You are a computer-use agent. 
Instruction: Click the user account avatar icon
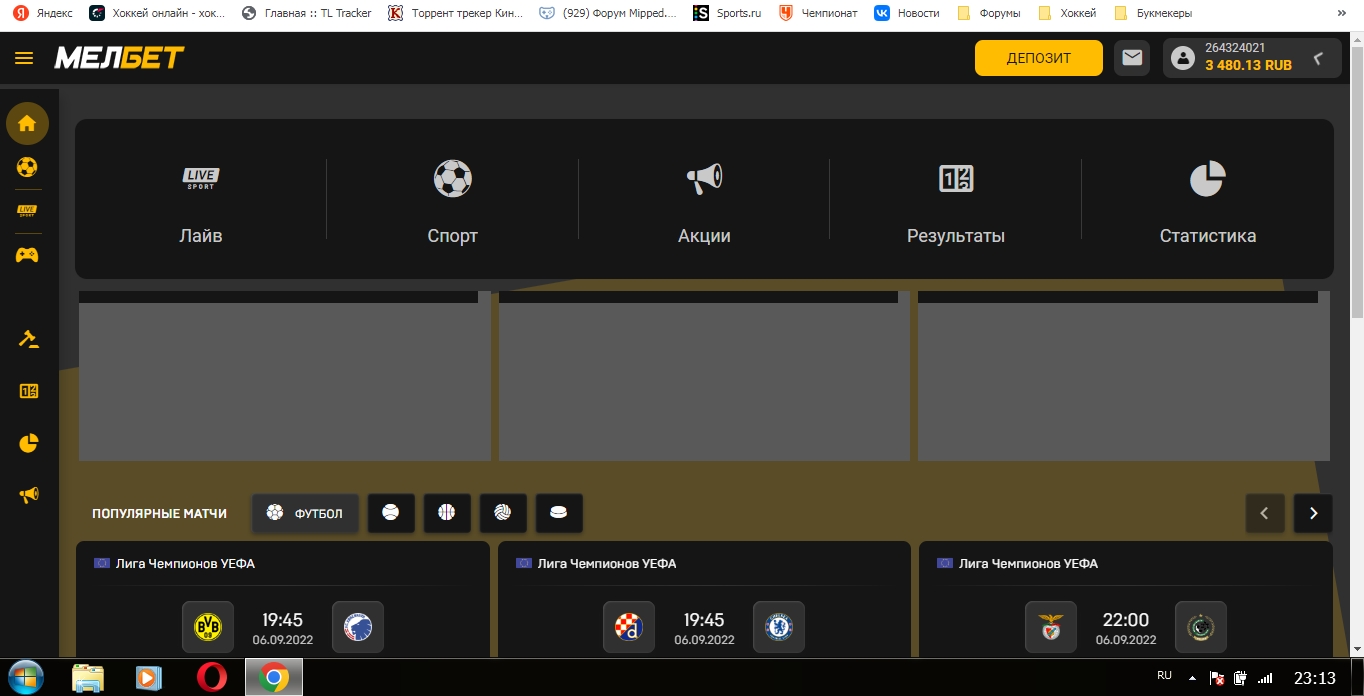1183,59
